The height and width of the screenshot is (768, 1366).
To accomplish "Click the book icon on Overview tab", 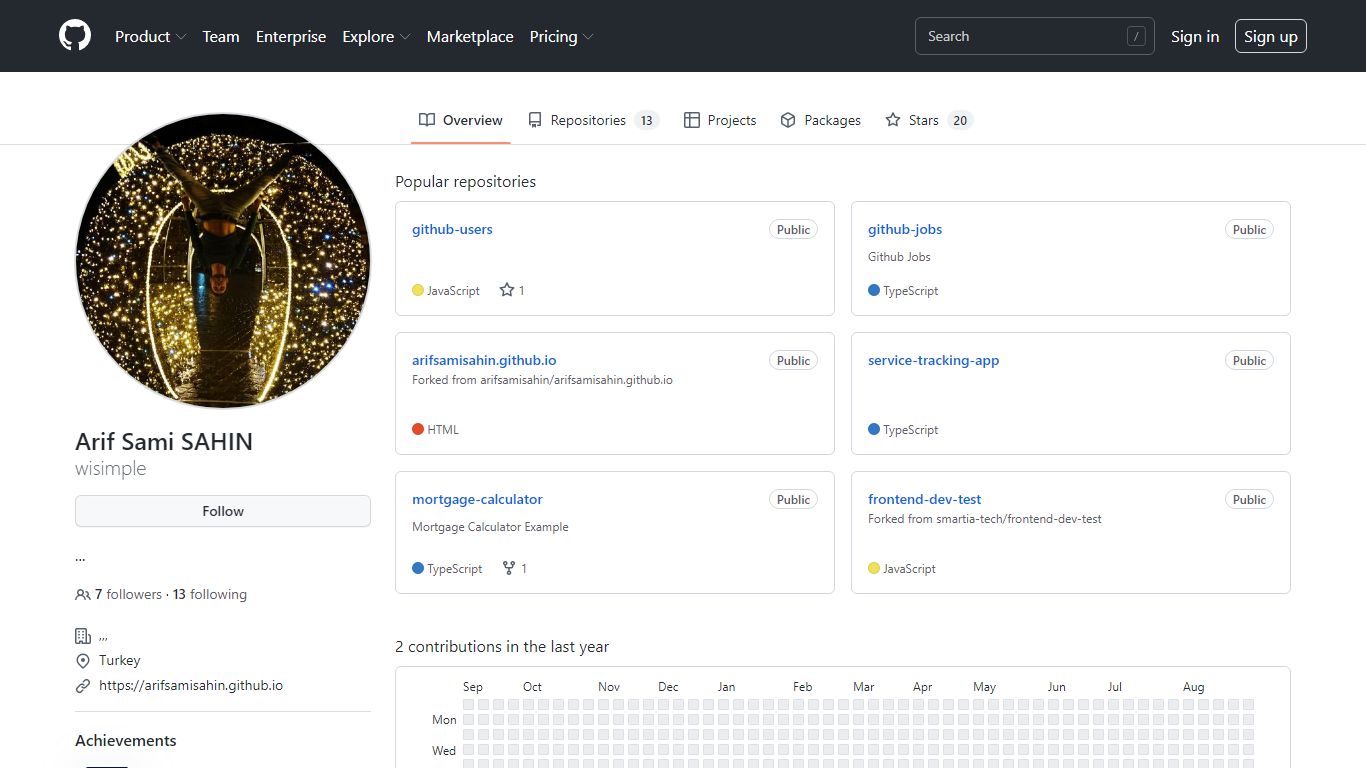I will tap(427, 120).
